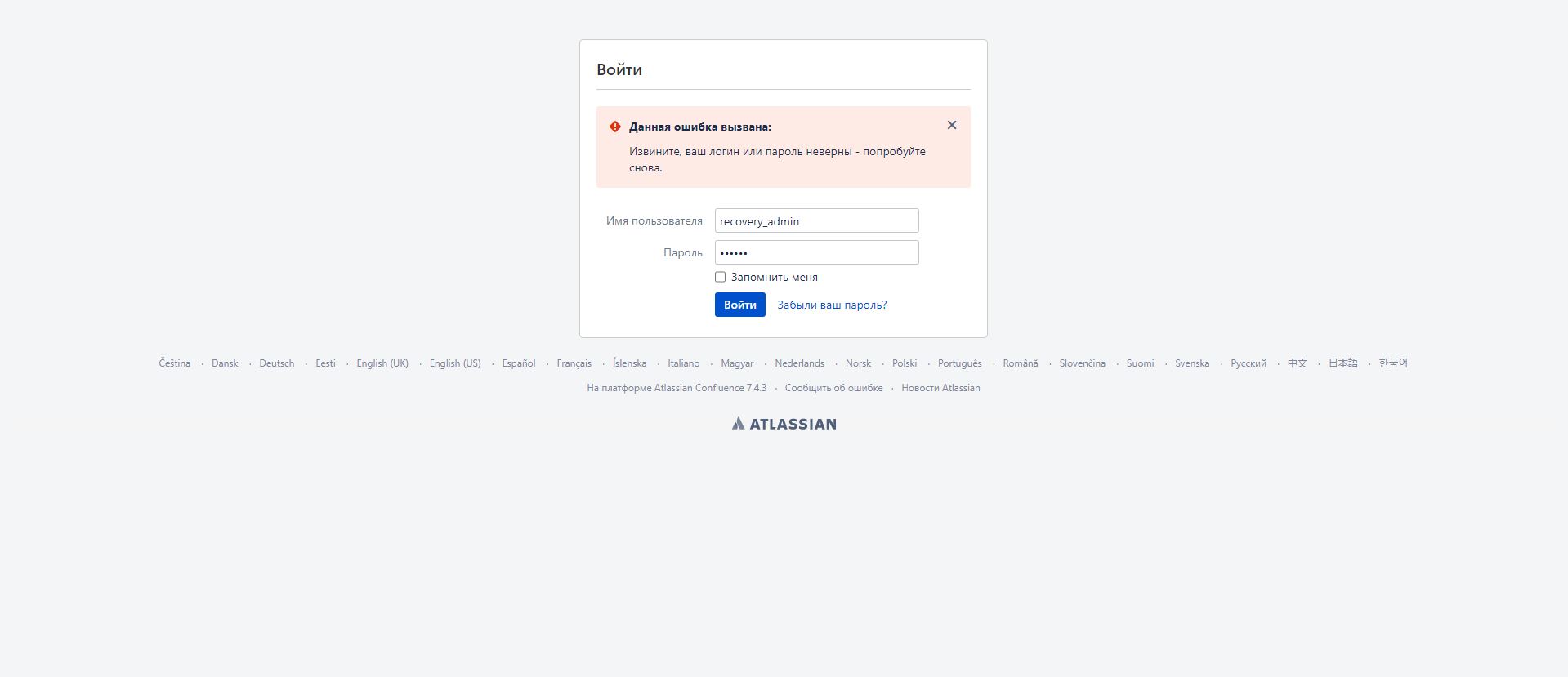Select the Čeština language link

(x=175, y=363)
